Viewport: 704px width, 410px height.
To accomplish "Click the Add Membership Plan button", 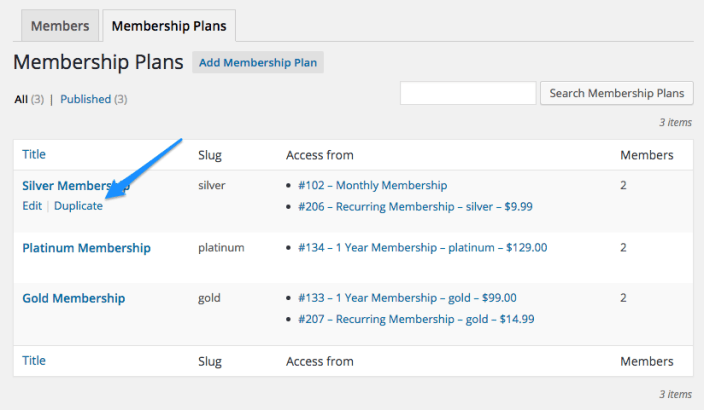I will [x=258, y=63].
